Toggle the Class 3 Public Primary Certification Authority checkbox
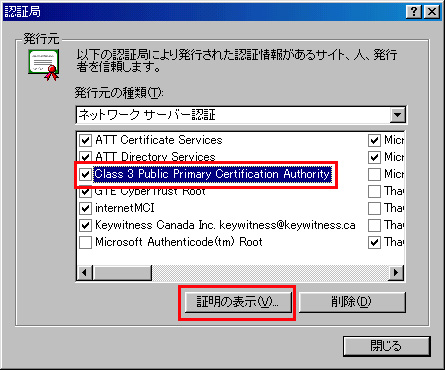This screenshot has width=445, height=370. coord(85,174)
